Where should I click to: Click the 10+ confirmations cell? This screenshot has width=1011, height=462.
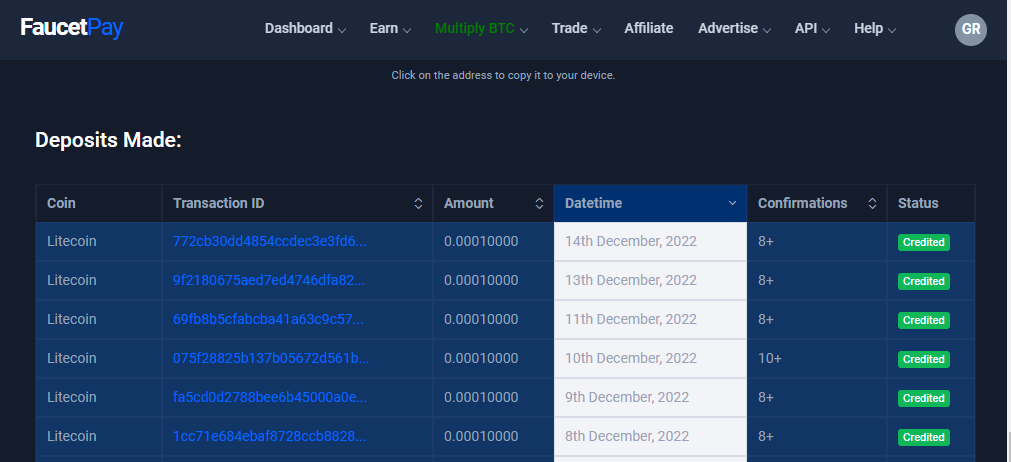pyautogui.click(x=817, y=358)
